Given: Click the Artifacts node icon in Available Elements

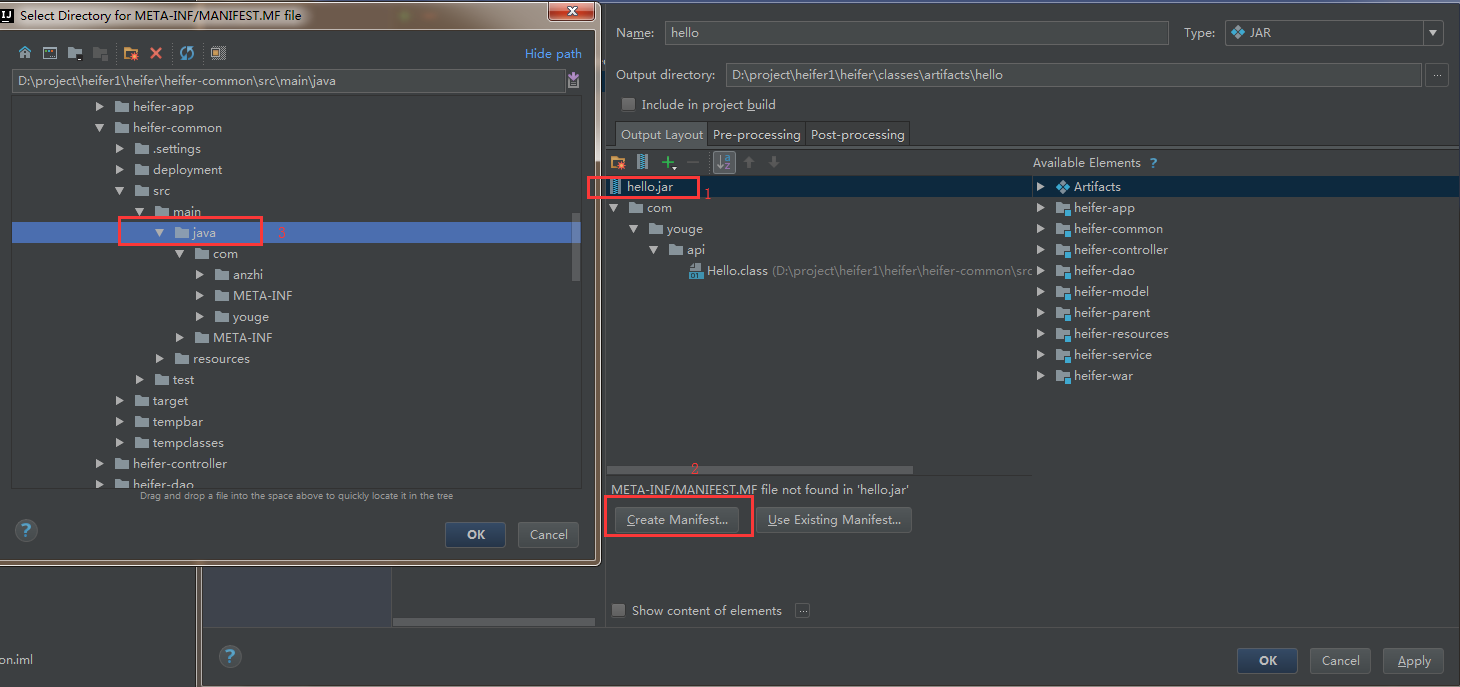Looking at the screenshot, I should [x=1063, y=187].
